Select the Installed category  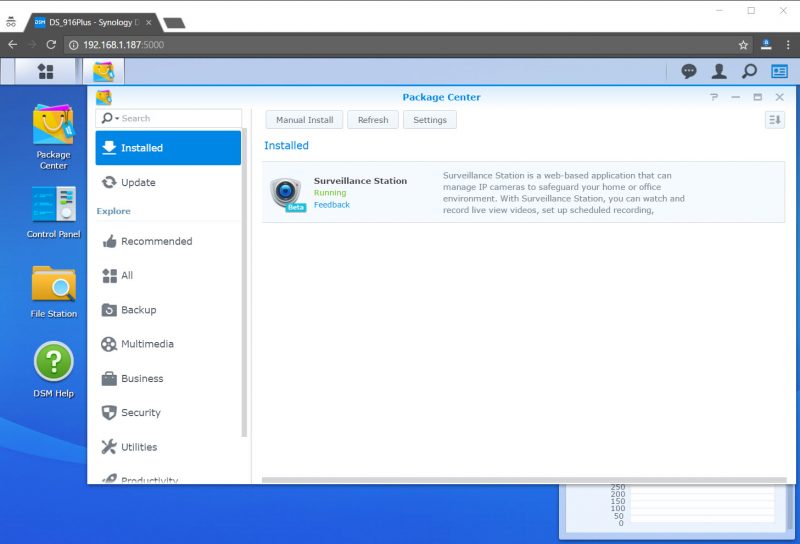[x=168, y=148]
